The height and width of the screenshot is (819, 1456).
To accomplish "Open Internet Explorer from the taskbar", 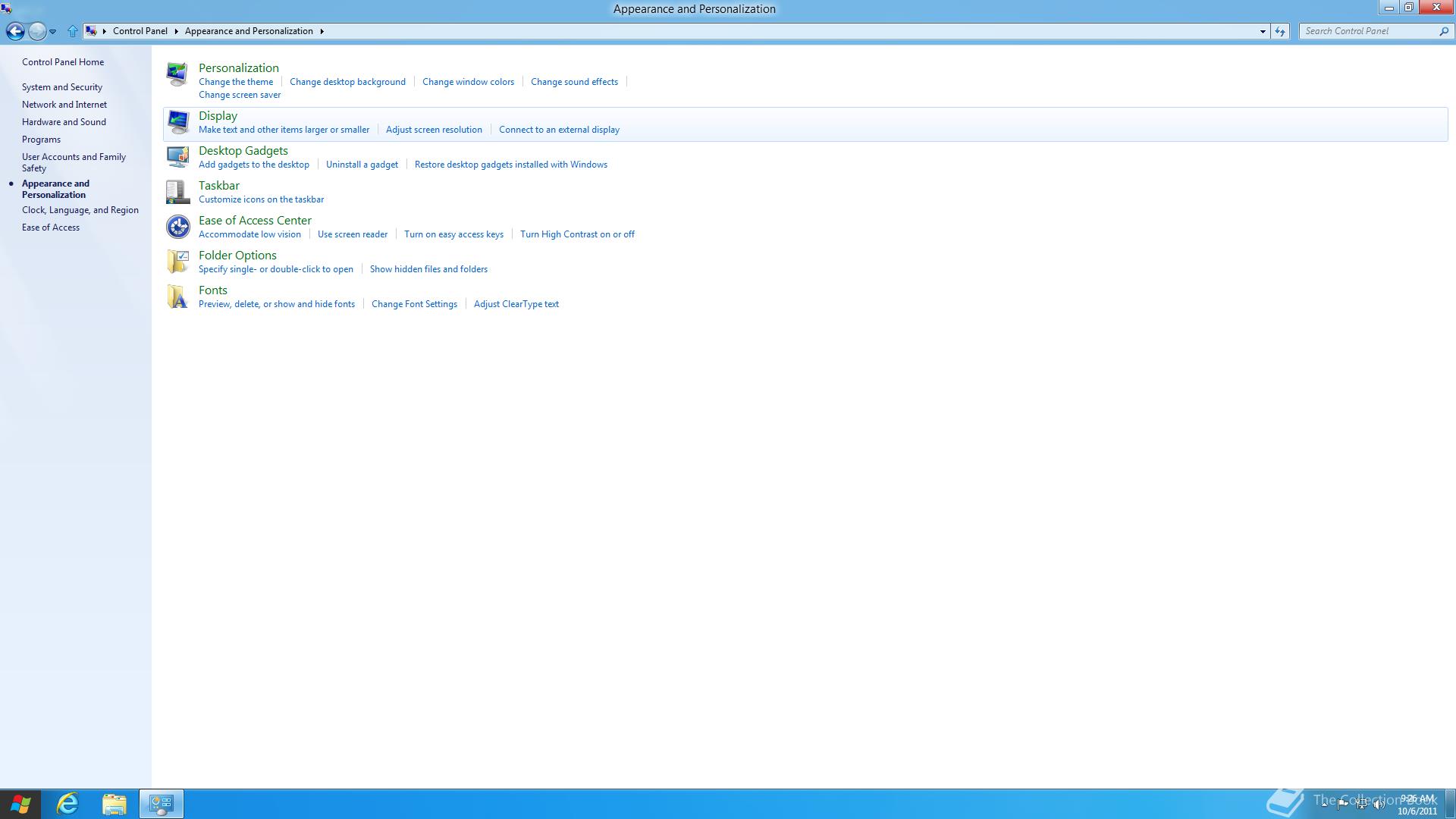I will 68,804.
